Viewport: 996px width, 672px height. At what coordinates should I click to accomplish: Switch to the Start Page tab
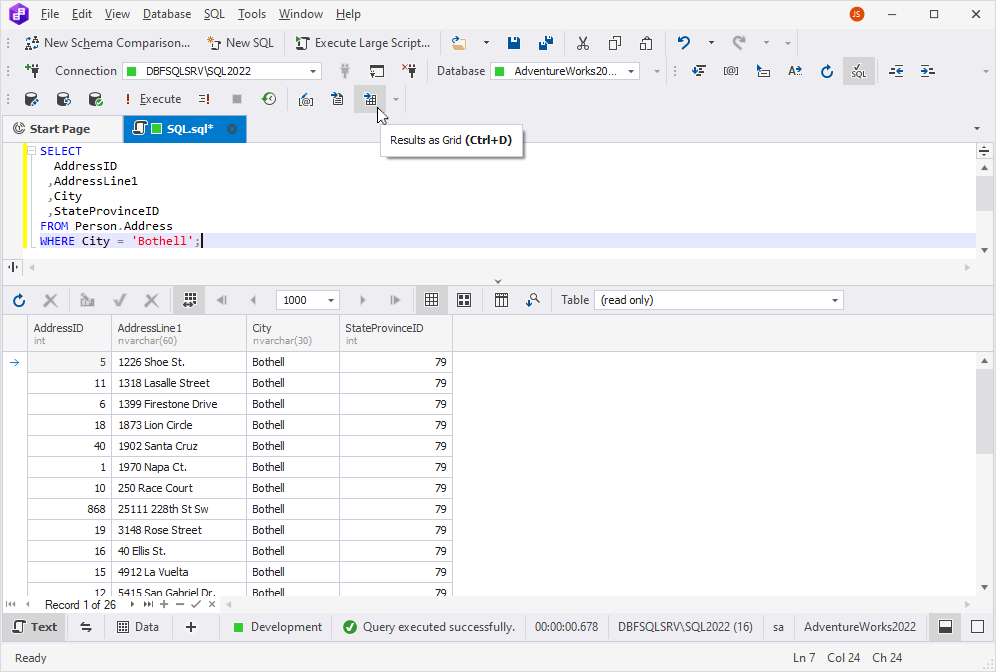coord(60,129)
